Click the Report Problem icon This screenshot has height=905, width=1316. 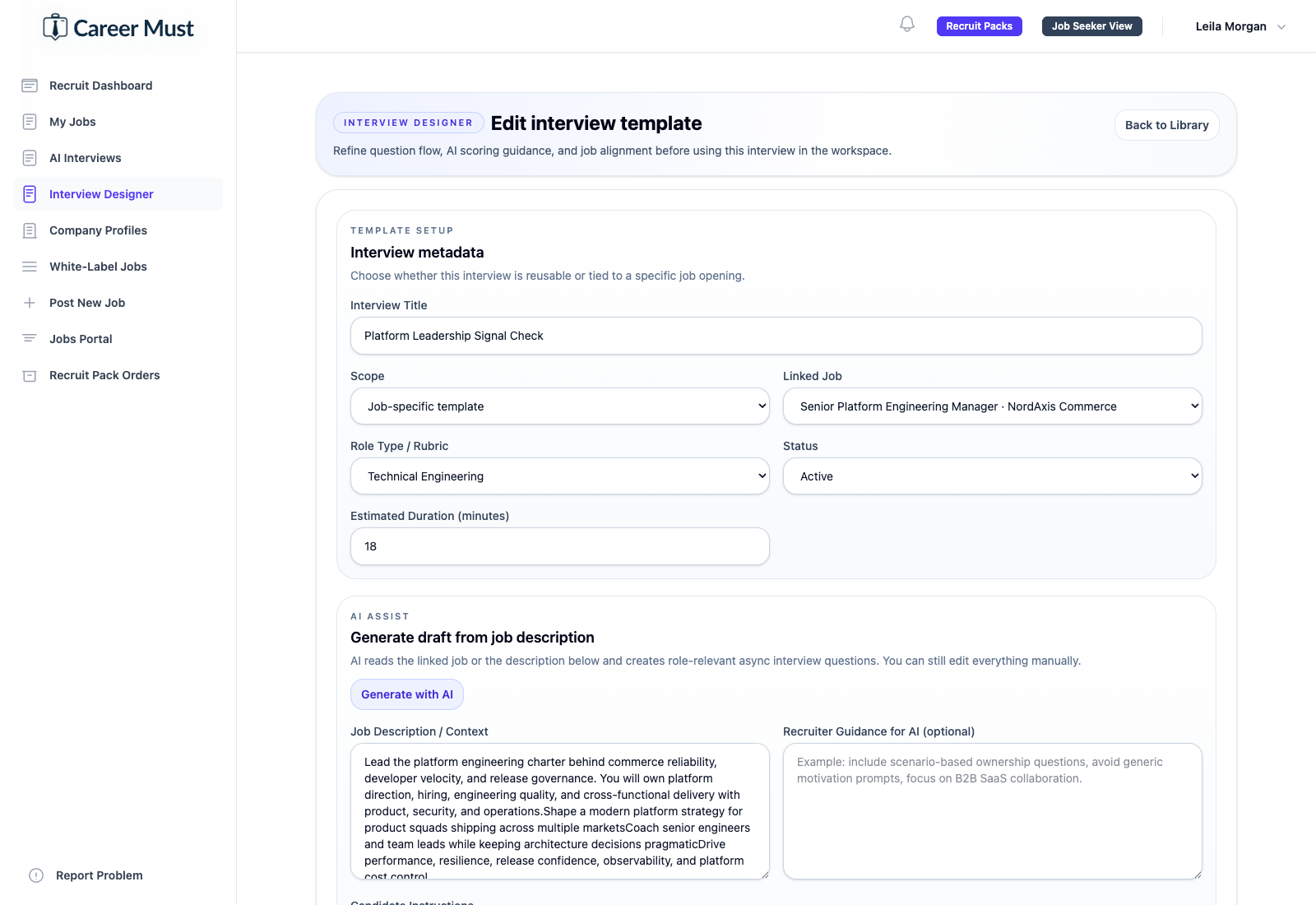(36, 875)
